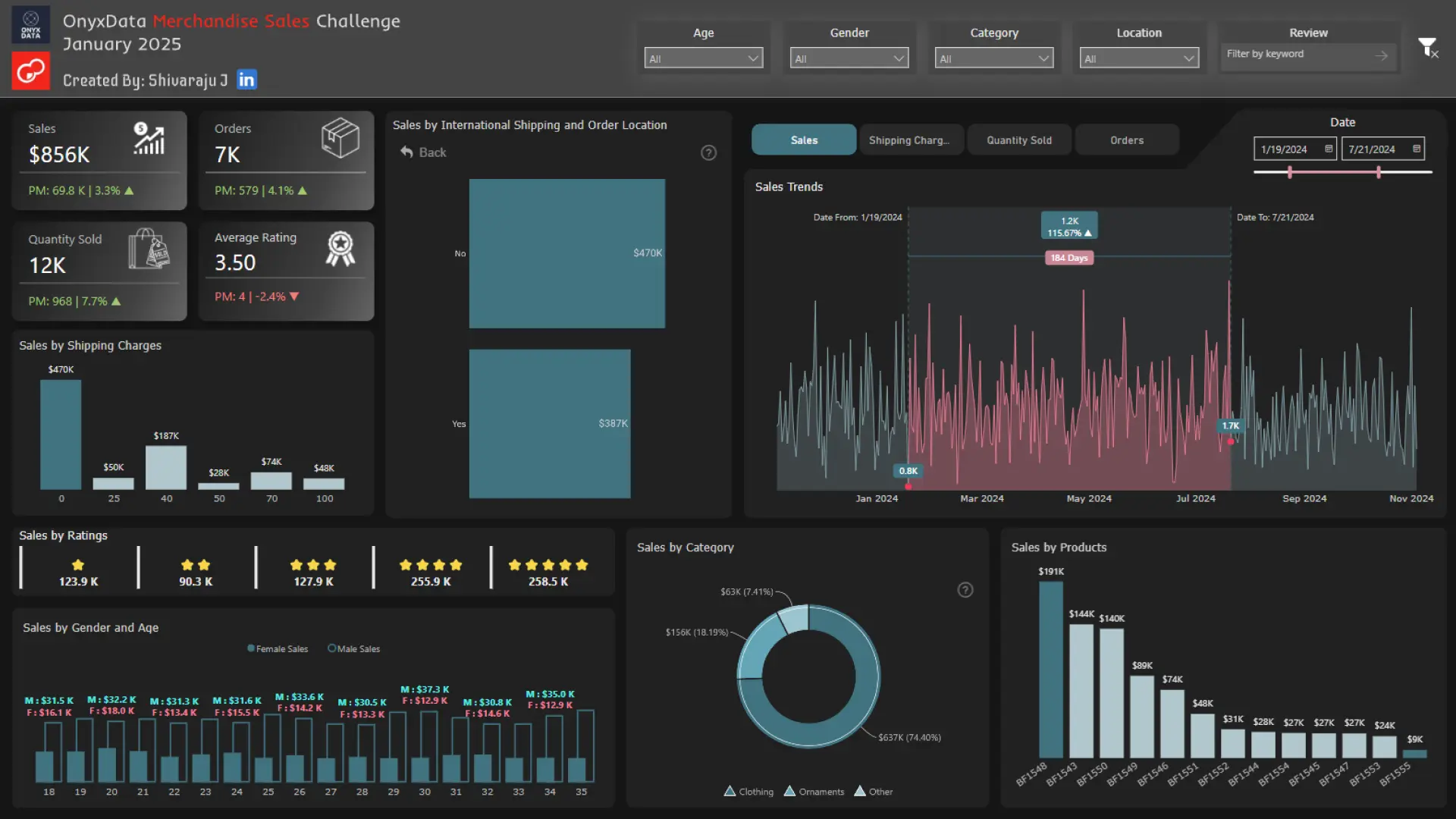Click the BF1555 product bar

tap(1415, 754)
